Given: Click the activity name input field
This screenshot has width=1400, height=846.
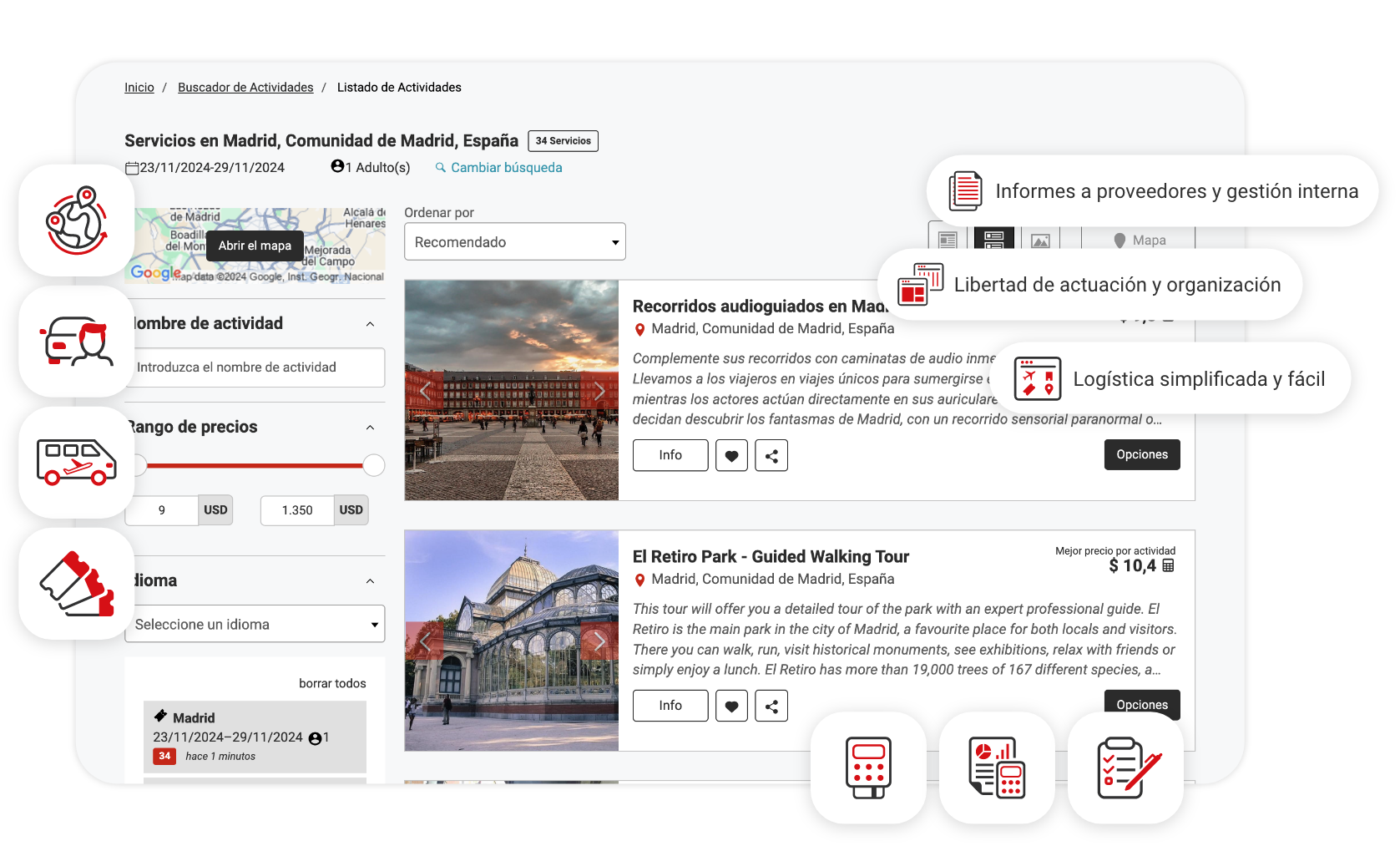Looking at the screenshot, I should tap(255, 367).
